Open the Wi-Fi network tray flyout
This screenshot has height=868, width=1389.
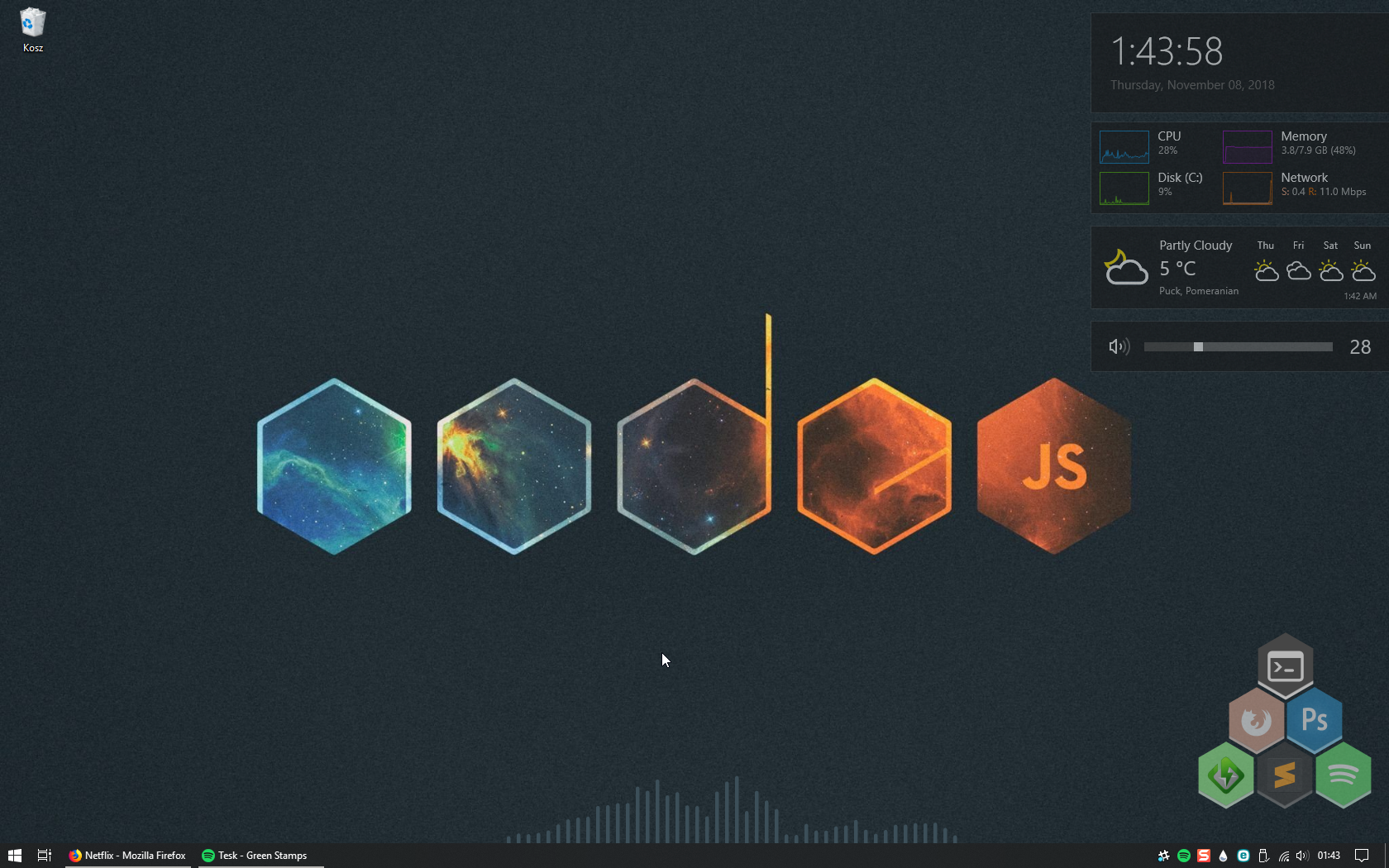(x=1283, y=856)
